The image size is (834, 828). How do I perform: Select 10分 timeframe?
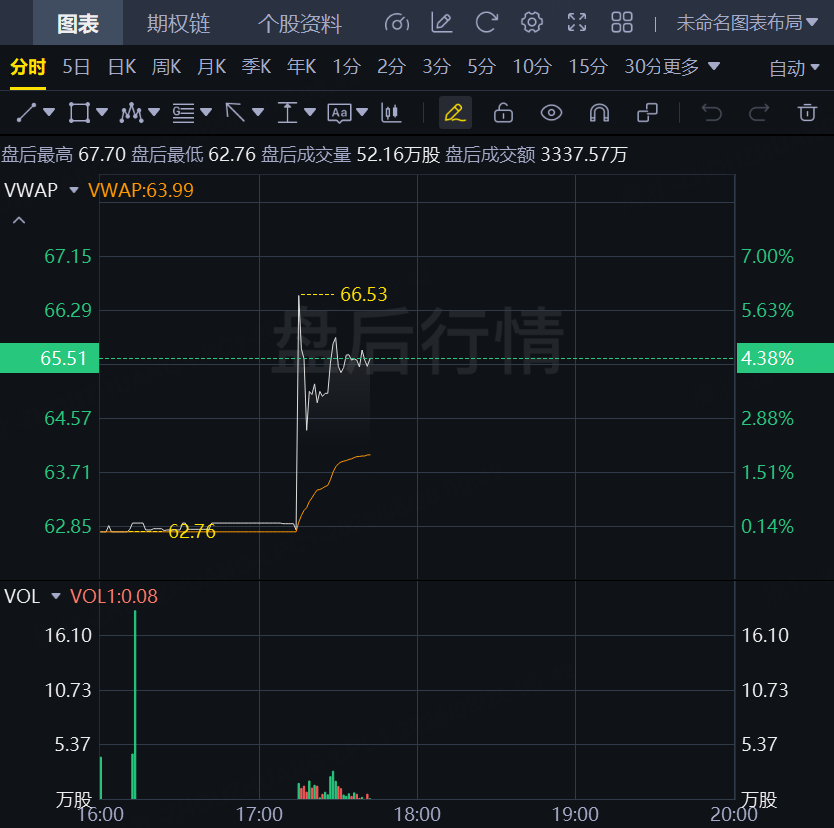[532, 67]
